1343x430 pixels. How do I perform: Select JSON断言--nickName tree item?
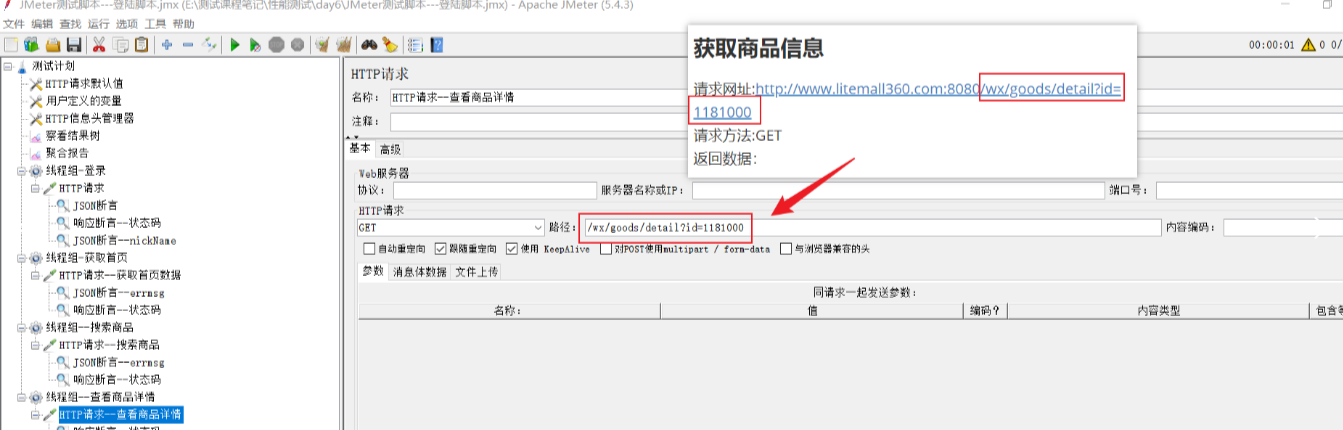125,240
